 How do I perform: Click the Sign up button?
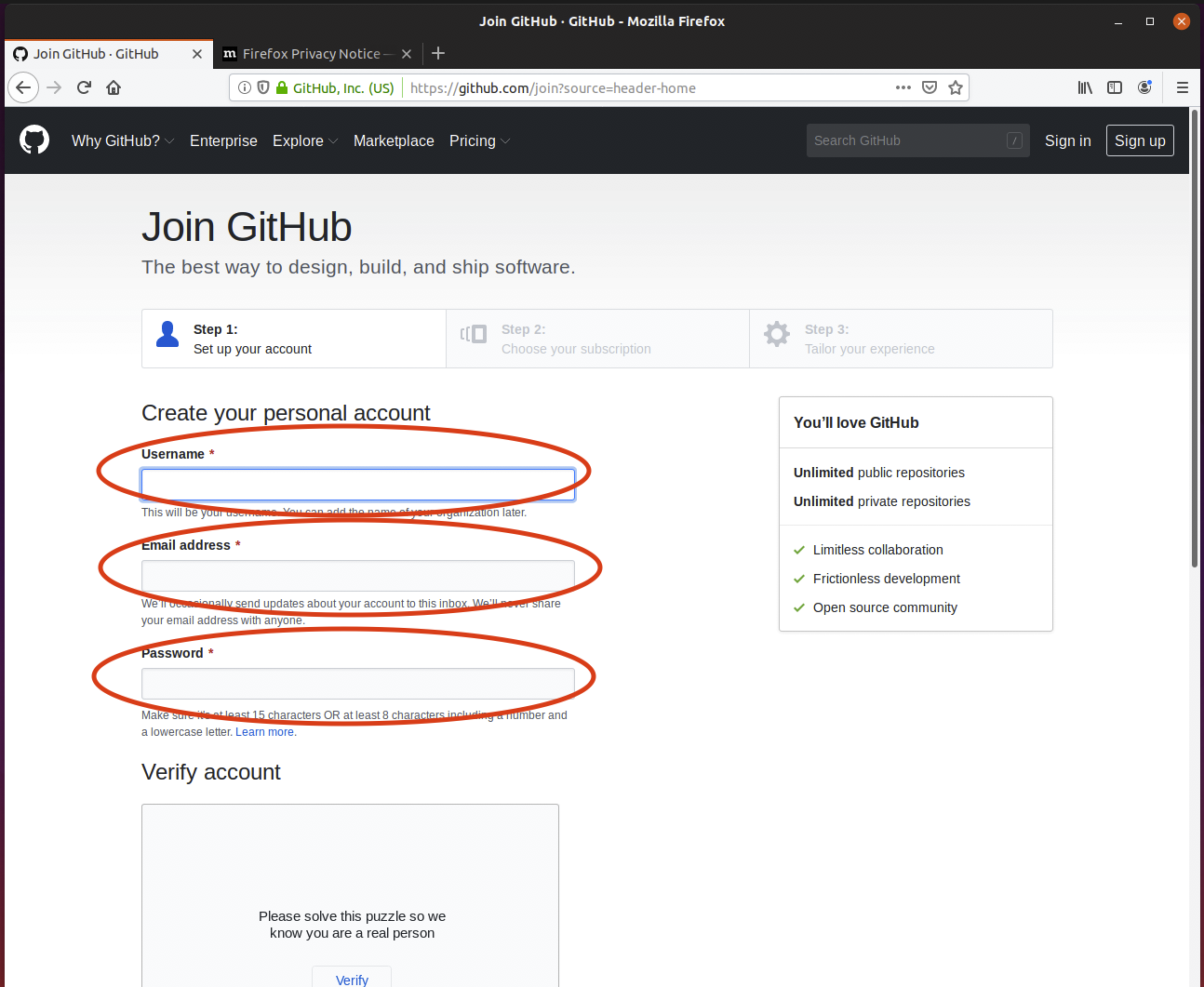pyautogui.click(x=1140, y=140)
